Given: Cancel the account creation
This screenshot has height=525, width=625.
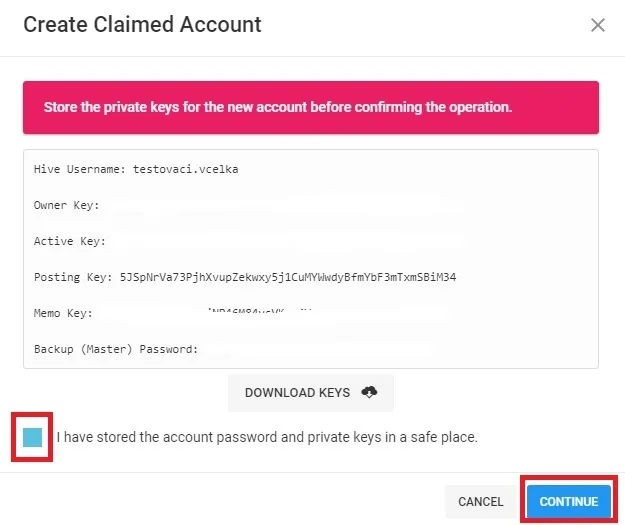Looking at the screenshot, I should [481, 501].
